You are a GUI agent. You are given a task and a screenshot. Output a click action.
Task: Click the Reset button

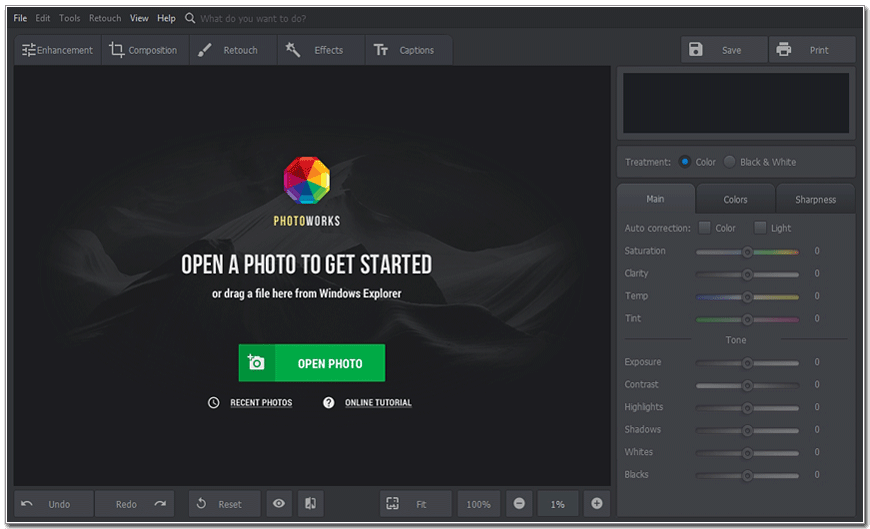pos(224,503)
